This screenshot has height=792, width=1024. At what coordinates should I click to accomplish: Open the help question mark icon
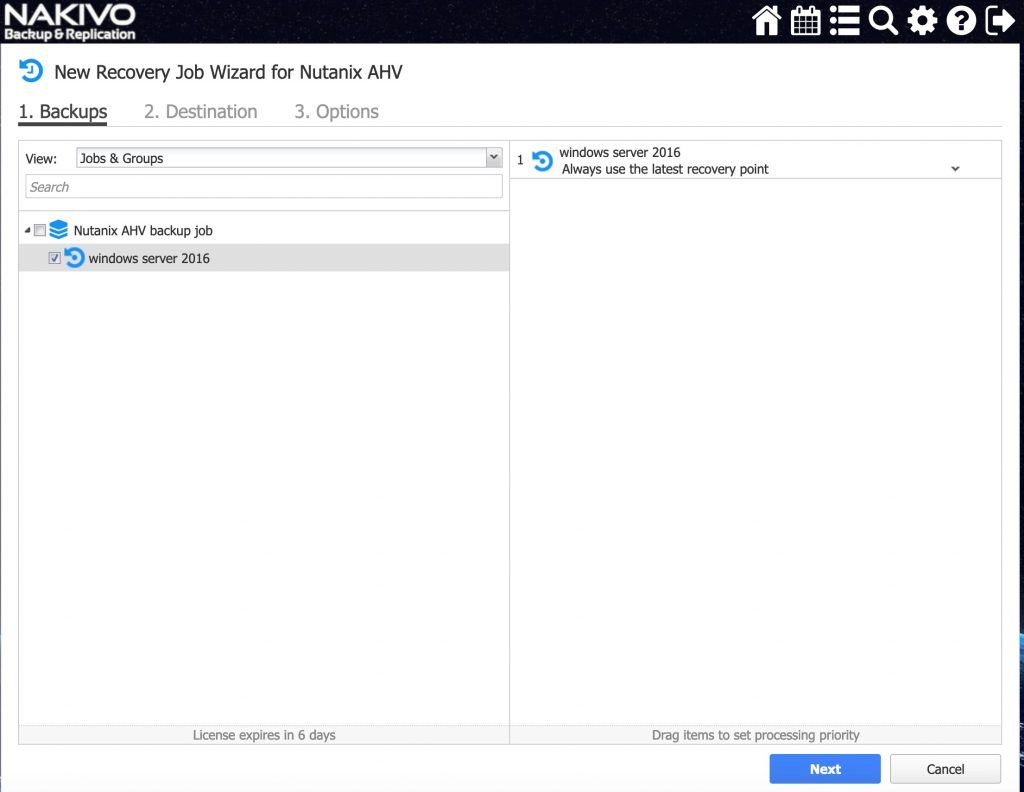coord(961,21)
